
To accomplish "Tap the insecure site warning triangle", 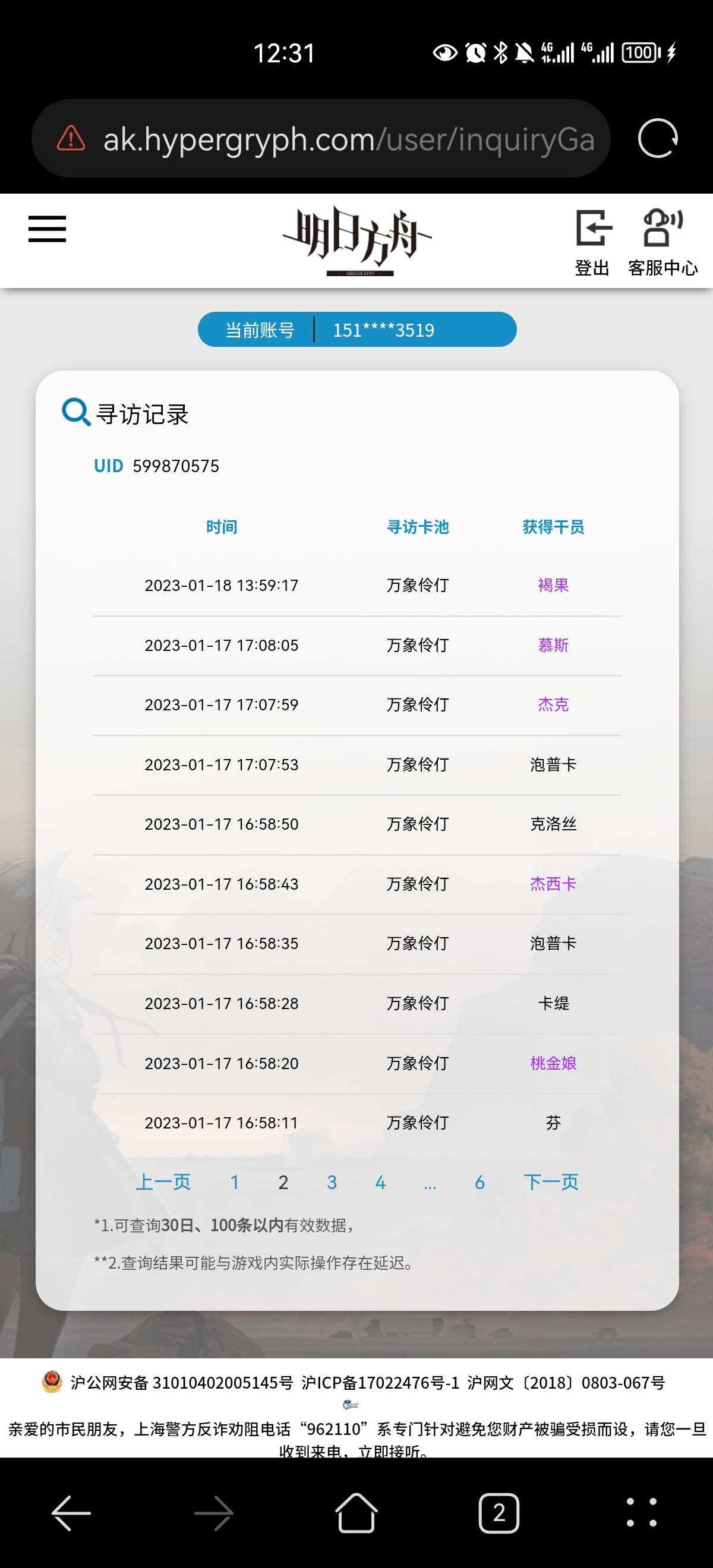I will [x=71, y=139].
